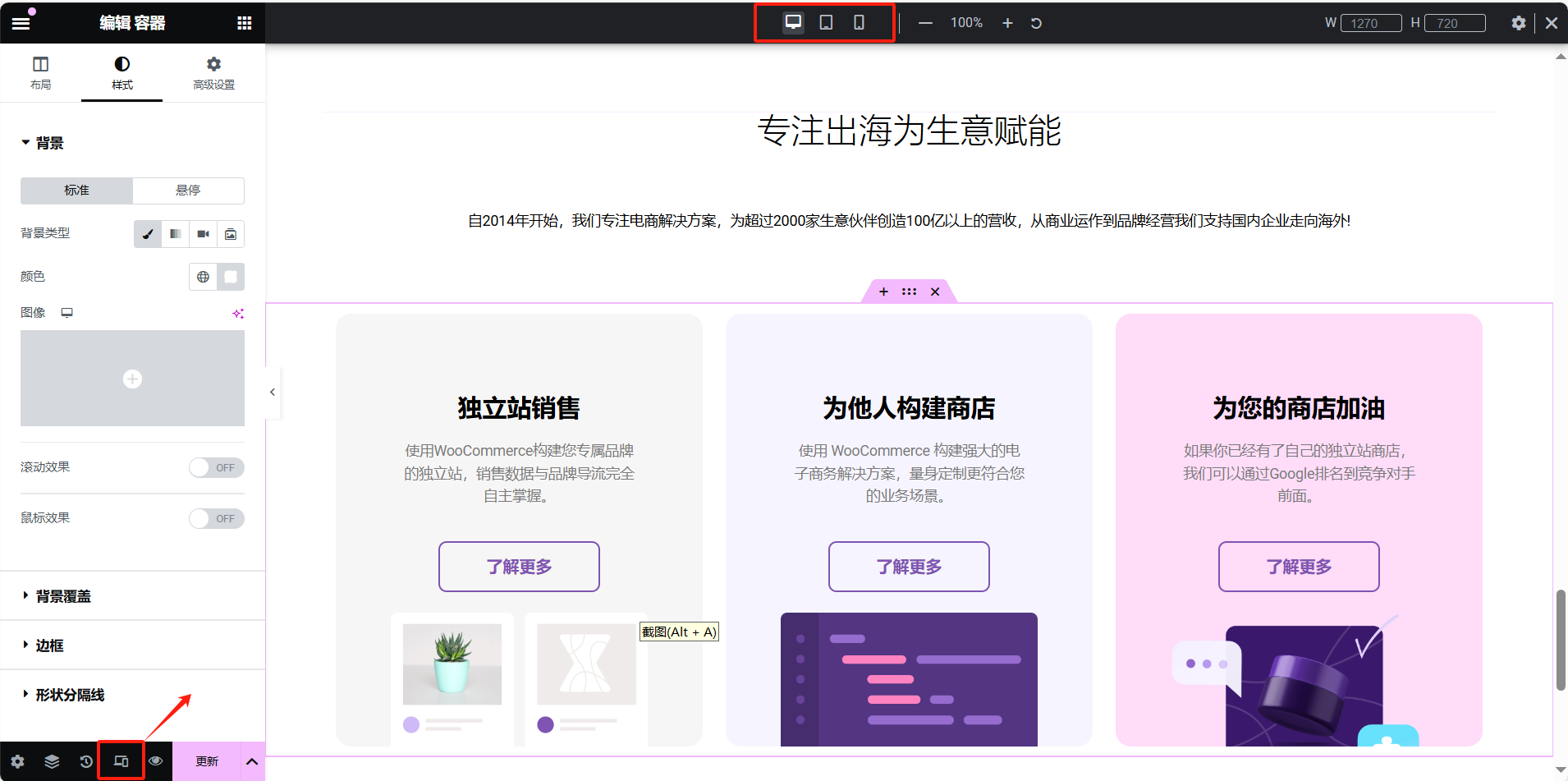This screenshot has height=781, width=1568.
Task: Switch to tablet preview mode
Action: pyautogui.click(x=826, y=22)
